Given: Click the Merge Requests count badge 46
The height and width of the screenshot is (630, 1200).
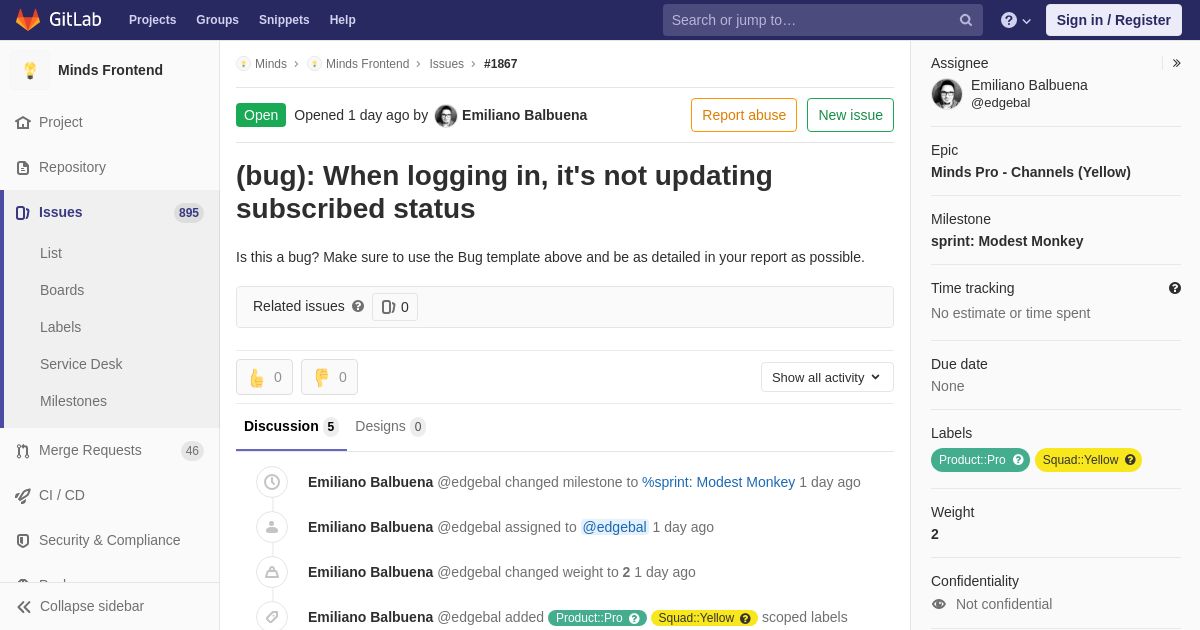Looking at the screenshot, I should tap(192, 451).
